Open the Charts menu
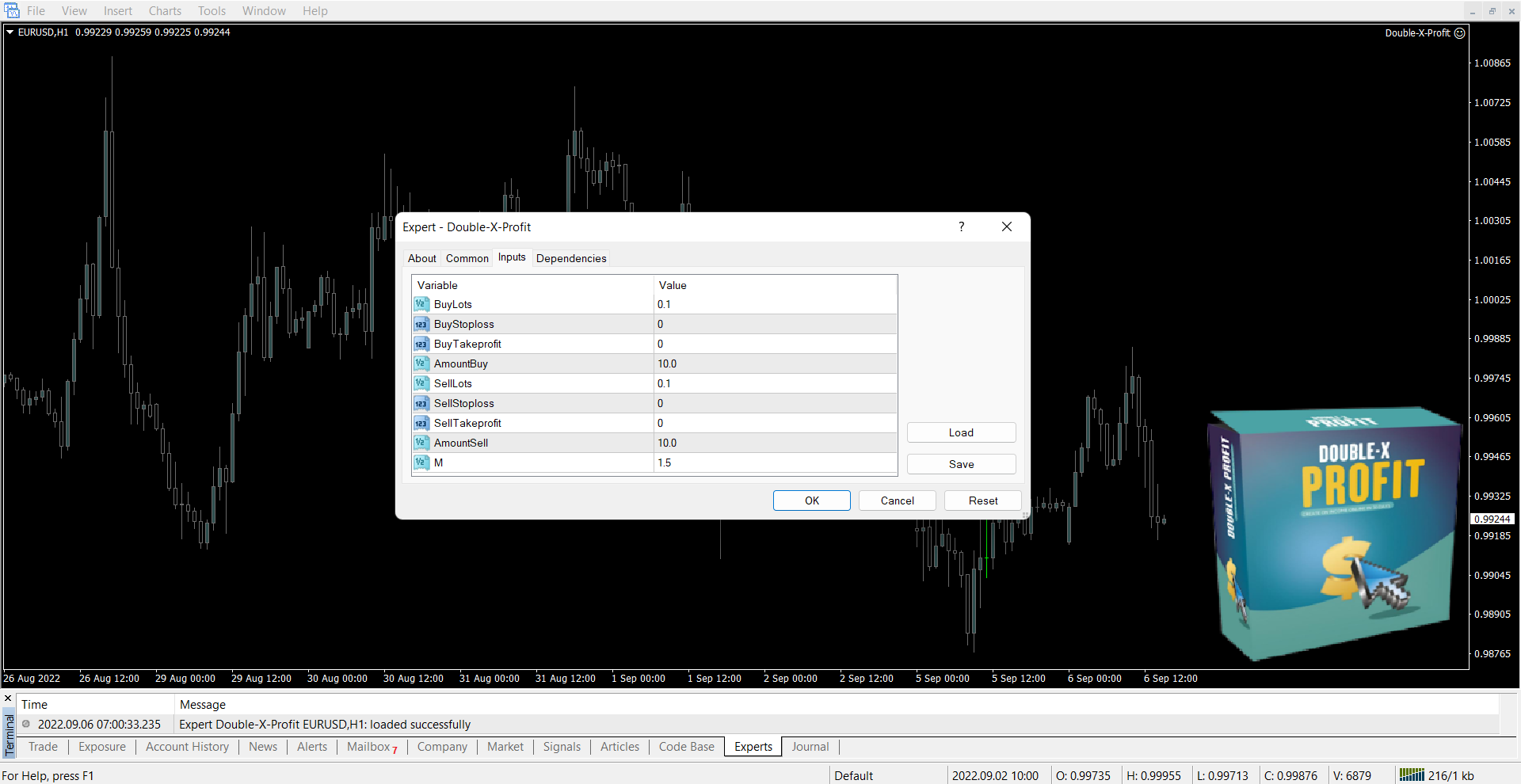1521x784 pixels. pos(165,11)
